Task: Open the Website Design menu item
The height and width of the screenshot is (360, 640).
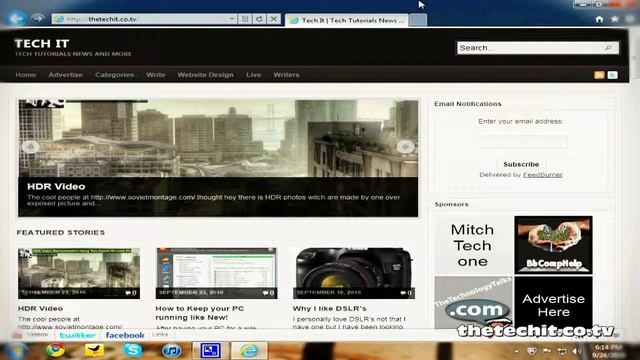Action: pos(206,75)
